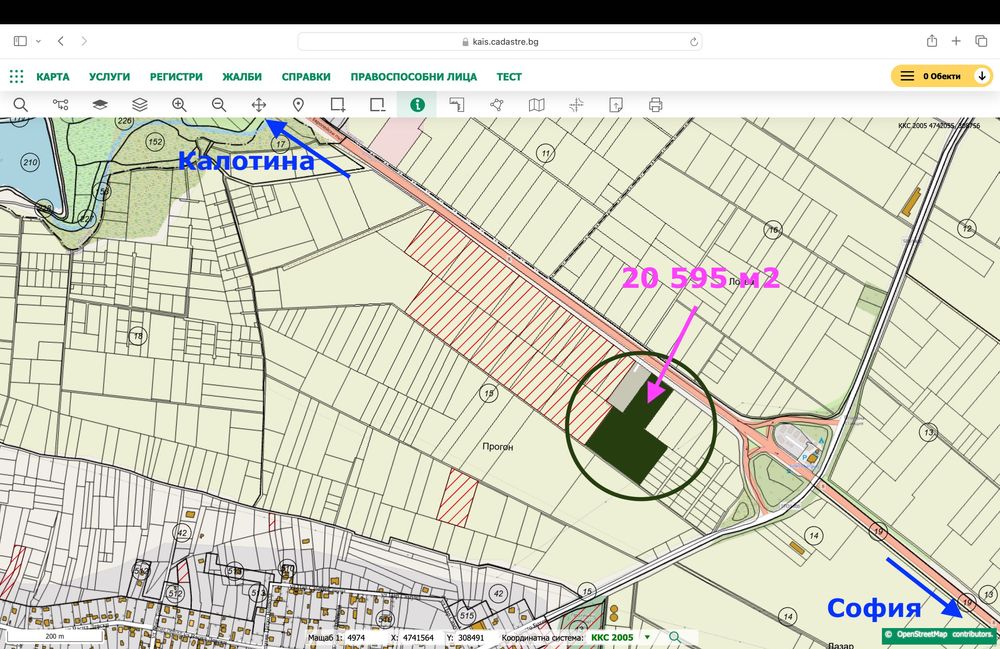
Task: Open the Safari sidebar chevron dropdown
Action: (38, 41)
